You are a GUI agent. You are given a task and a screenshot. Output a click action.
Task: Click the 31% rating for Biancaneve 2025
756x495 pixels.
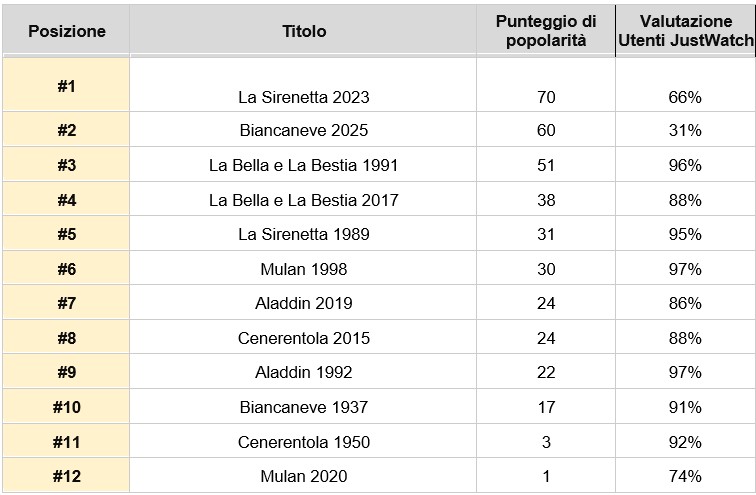[x=685, y=130]
